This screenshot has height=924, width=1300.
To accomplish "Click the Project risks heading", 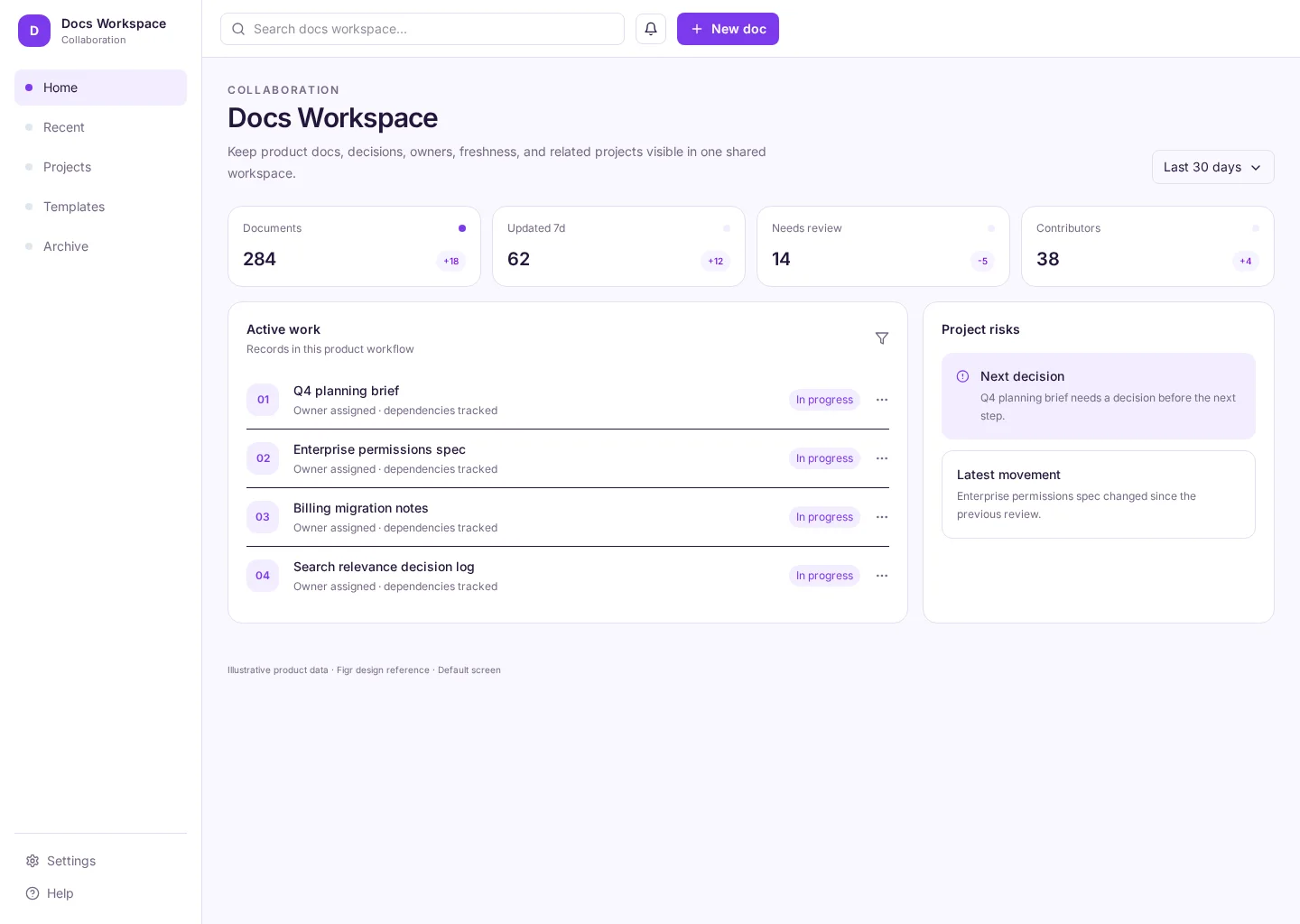I will 980,329.
